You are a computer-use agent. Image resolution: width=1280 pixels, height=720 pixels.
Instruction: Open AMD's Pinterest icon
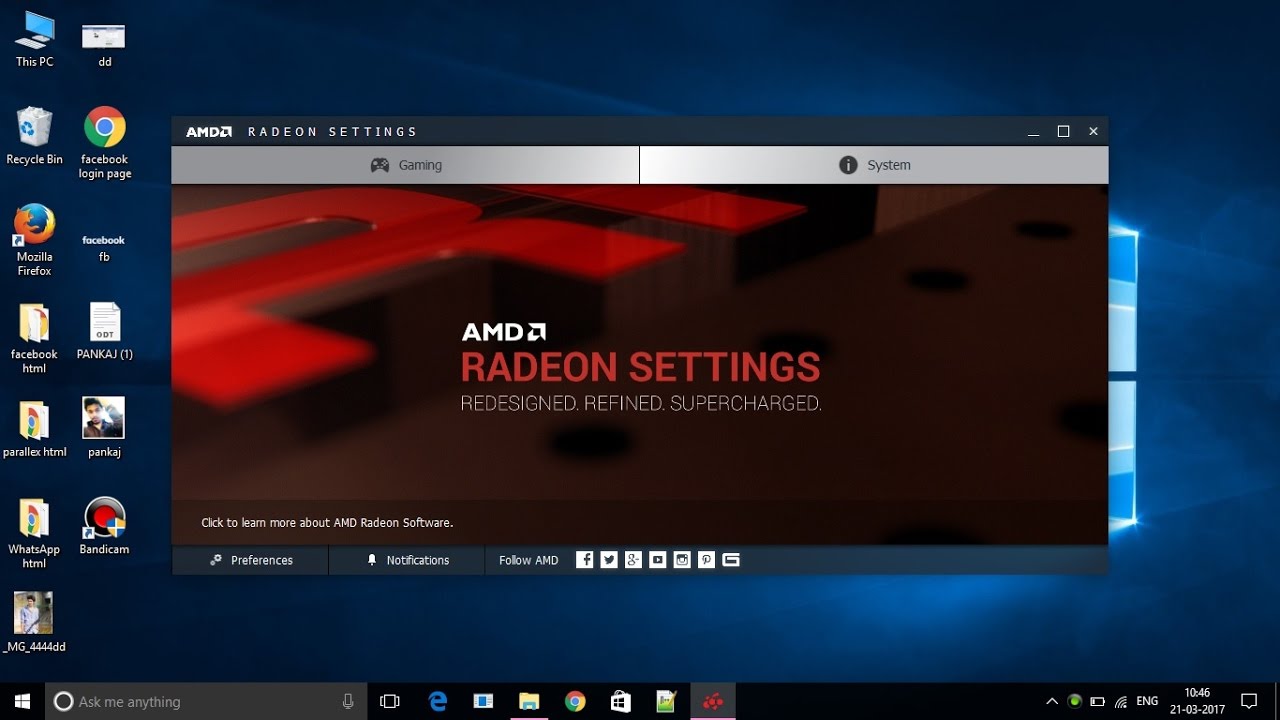click(x=706, y=560)
